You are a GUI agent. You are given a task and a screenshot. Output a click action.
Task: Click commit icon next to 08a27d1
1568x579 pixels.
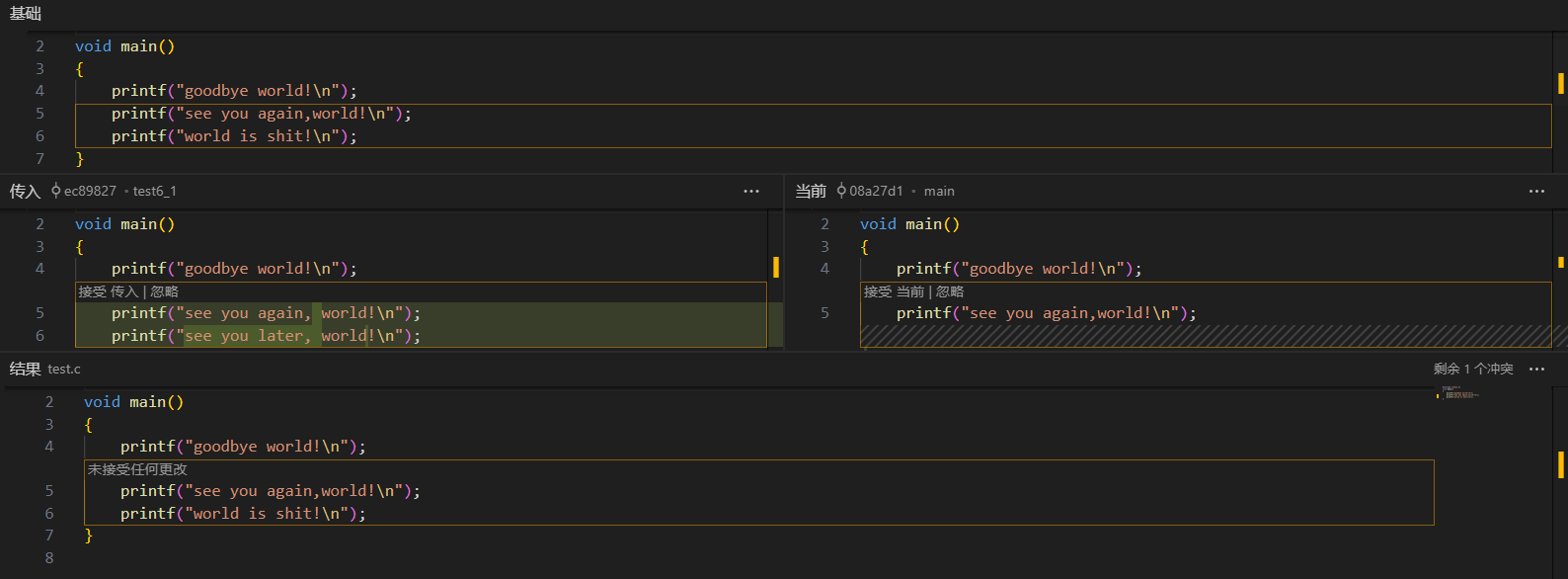pyautogui.click(x=841, y=191)
